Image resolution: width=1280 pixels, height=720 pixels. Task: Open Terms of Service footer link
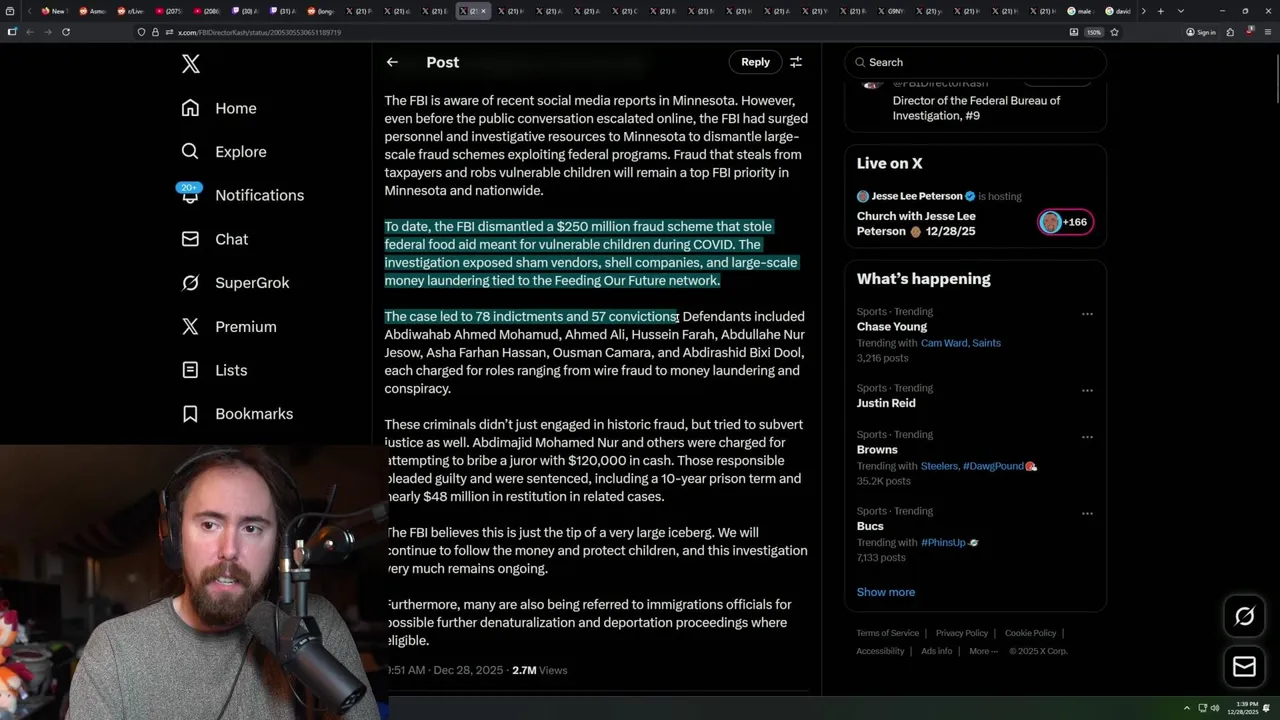coord(888,633)
